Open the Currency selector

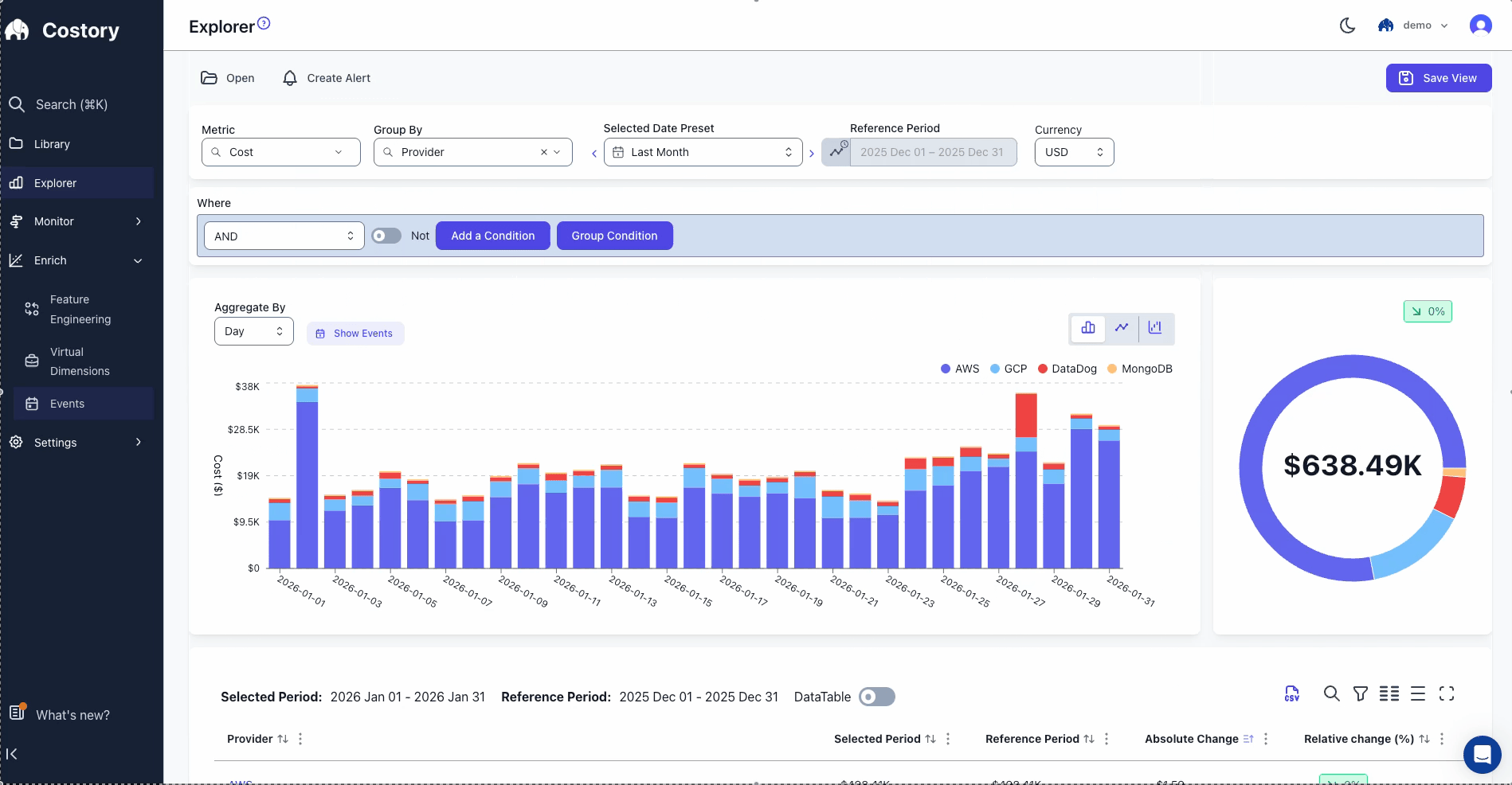1074,152
